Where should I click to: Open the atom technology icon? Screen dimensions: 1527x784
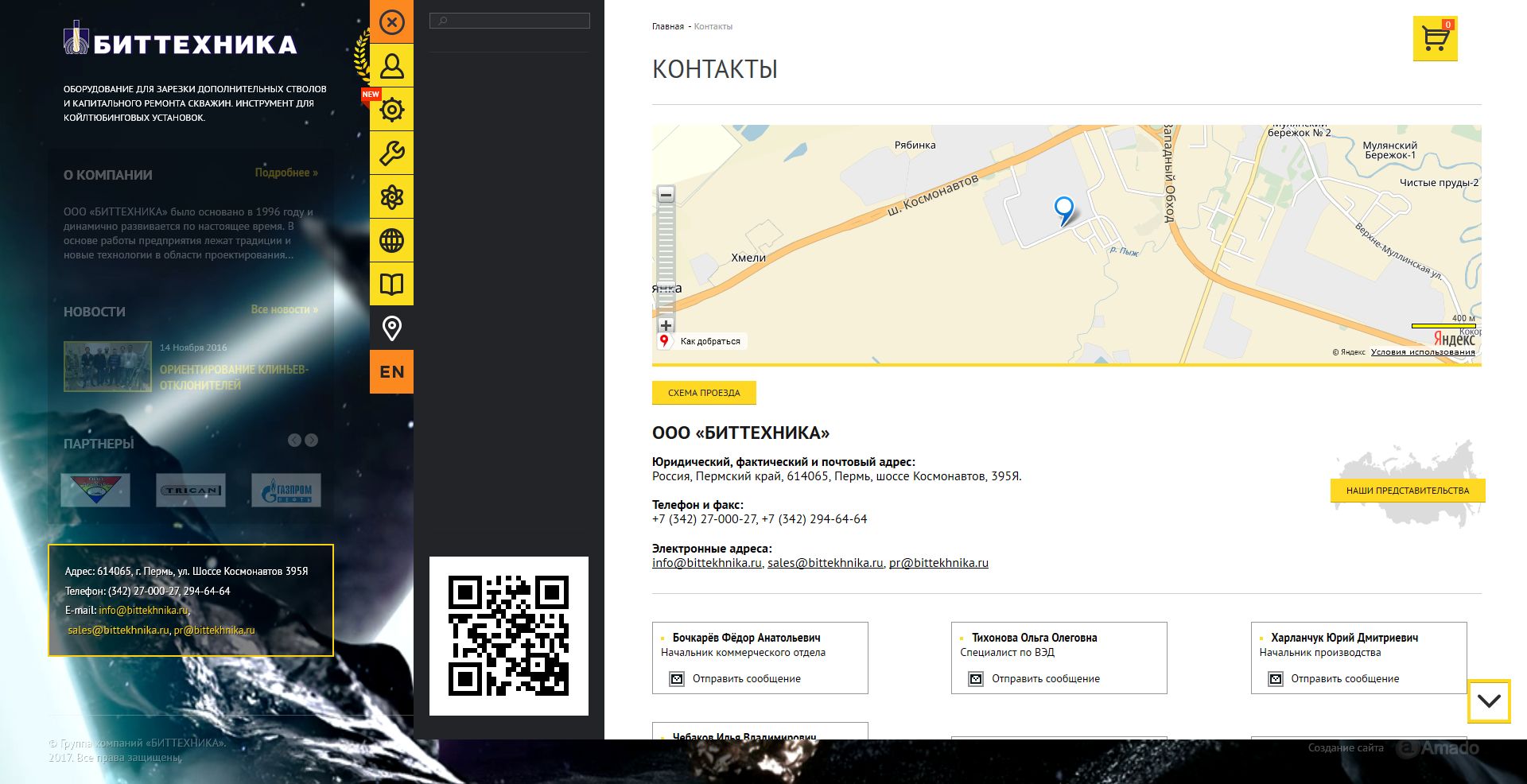pos(391,196)
